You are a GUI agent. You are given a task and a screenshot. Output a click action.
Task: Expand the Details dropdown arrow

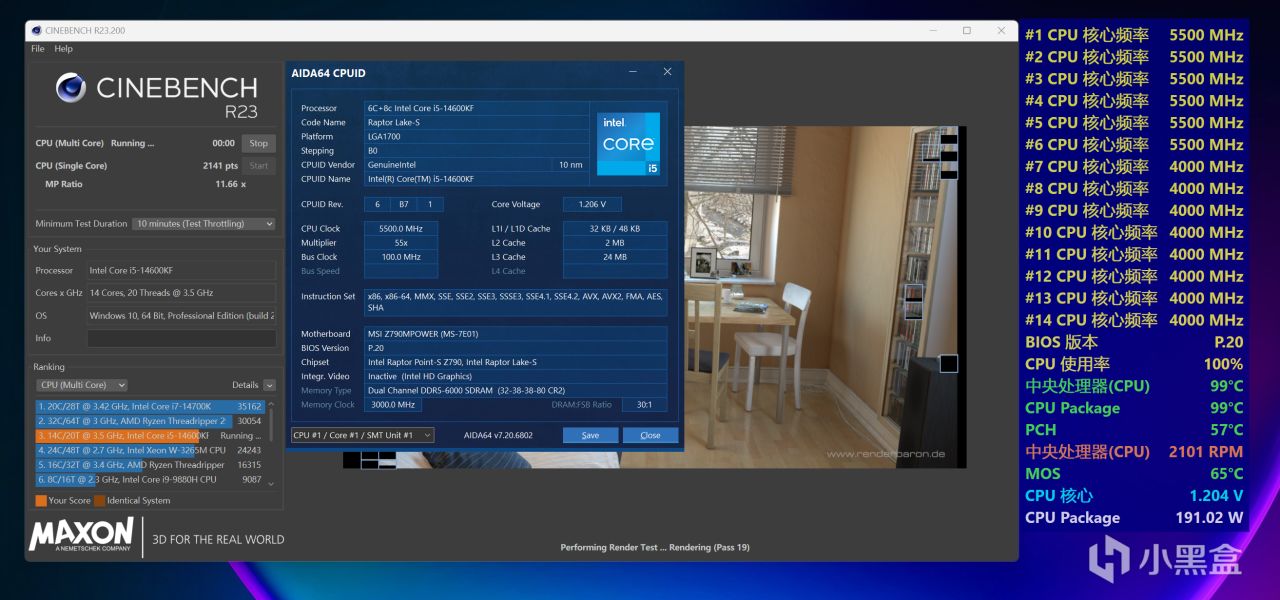coord(269,385)
